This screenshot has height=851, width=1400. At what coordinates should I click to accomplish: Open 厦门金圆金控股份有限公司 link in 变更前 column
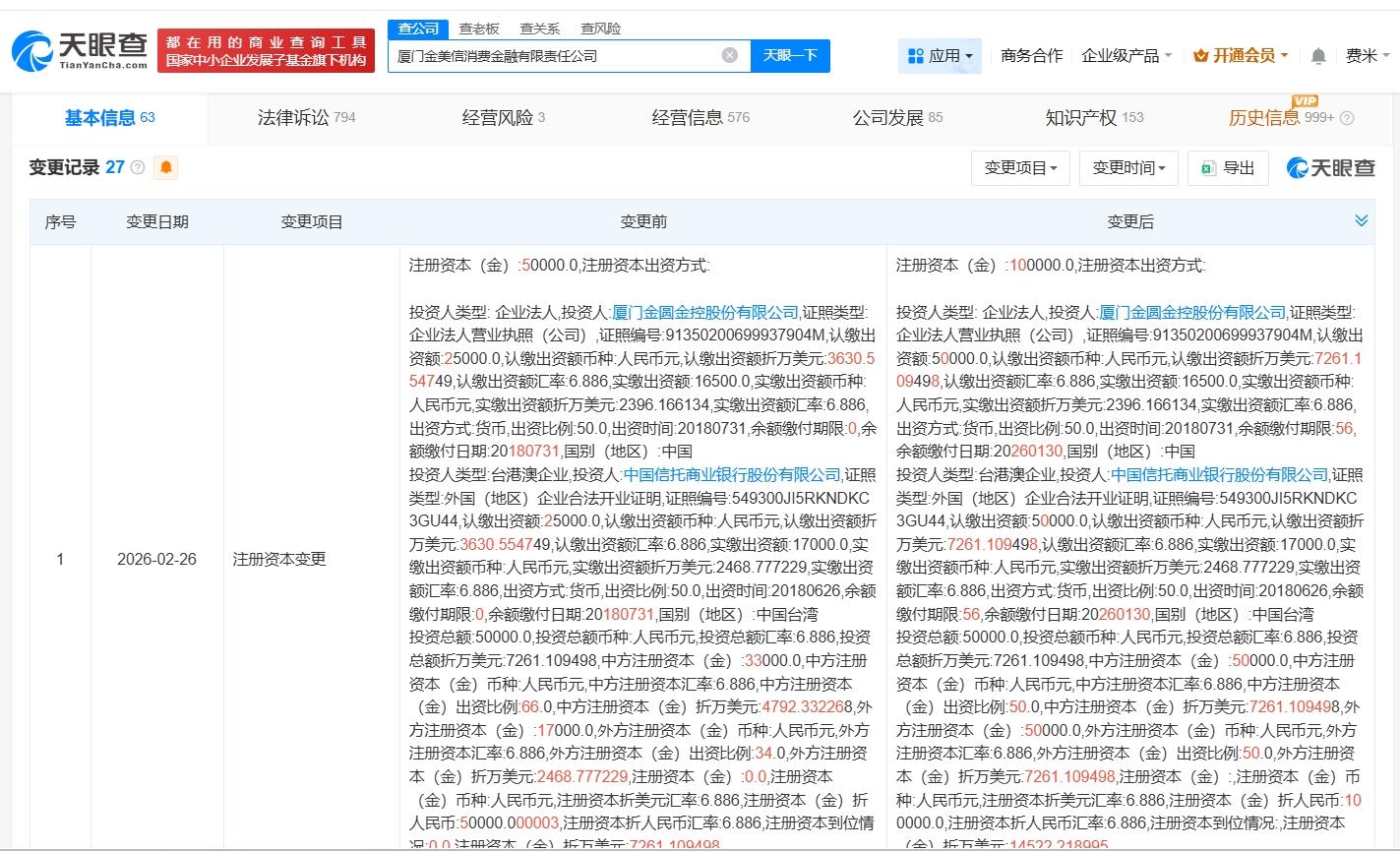[x=705, y=312]
